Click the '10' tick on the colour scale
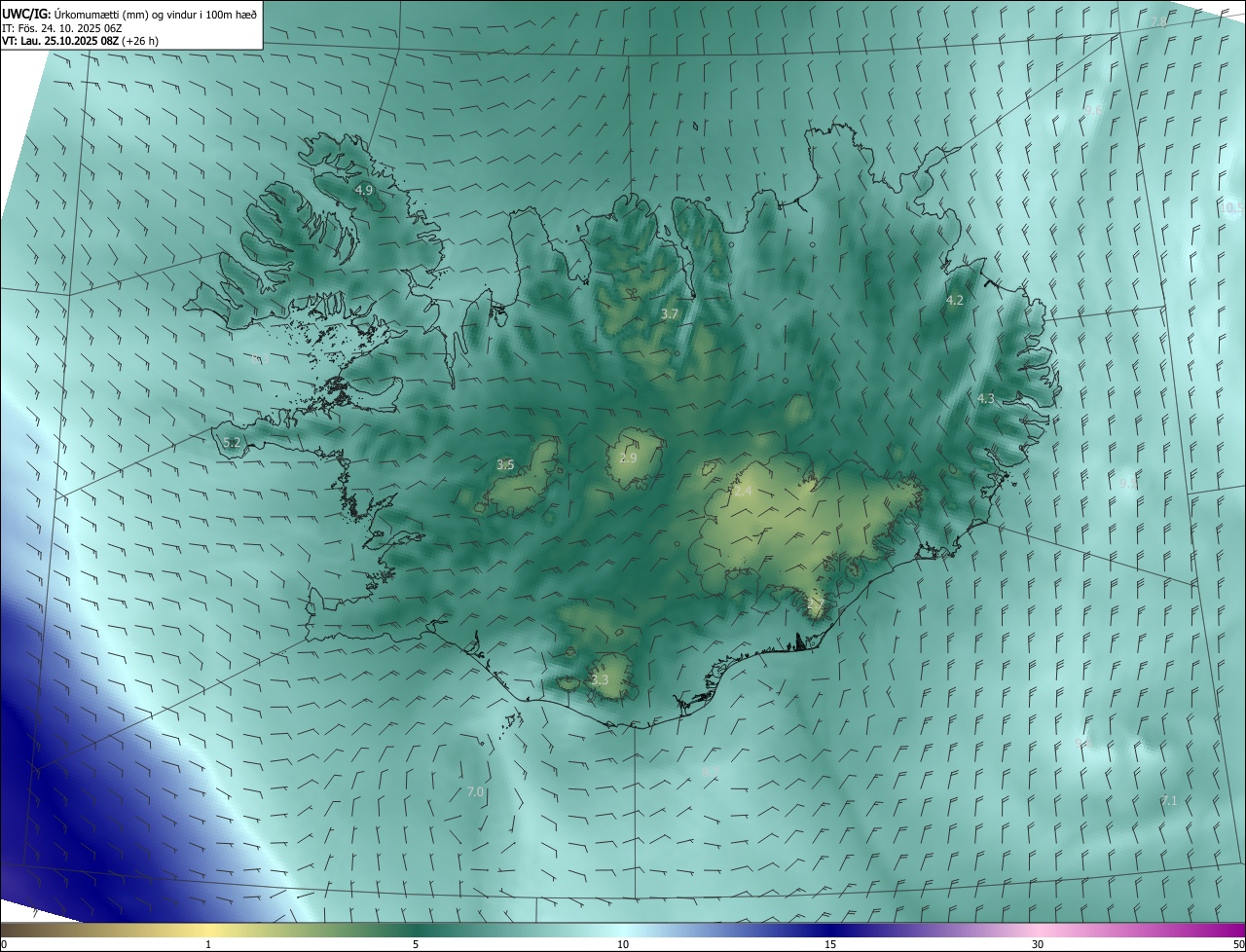The width and height of the screenshot is (1246, 952). pos(623,944)
